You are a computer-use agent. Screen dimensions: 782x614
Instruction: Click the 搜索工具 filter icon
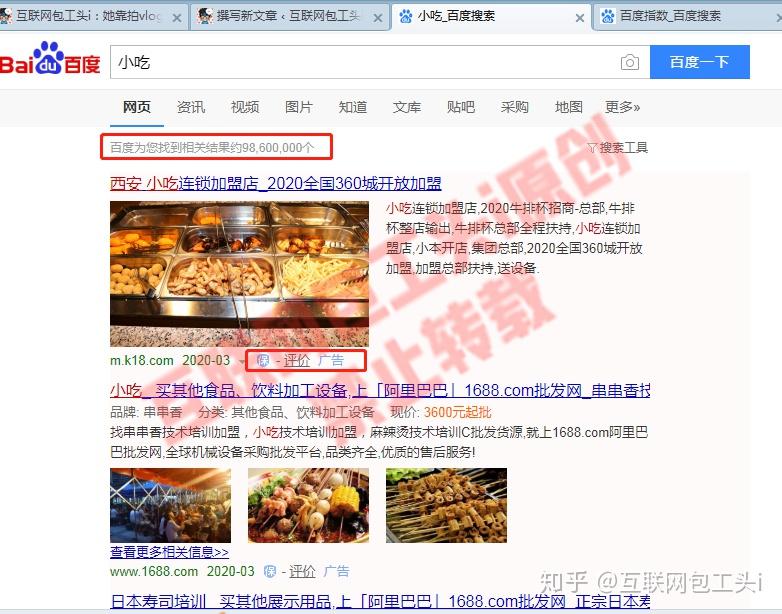click(591, 148)
